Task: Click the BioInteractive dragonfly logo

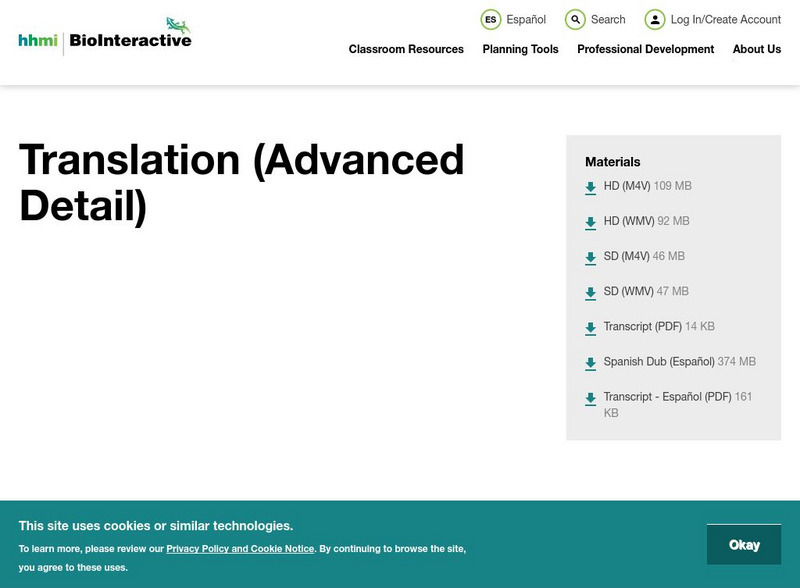Action: 176,23
